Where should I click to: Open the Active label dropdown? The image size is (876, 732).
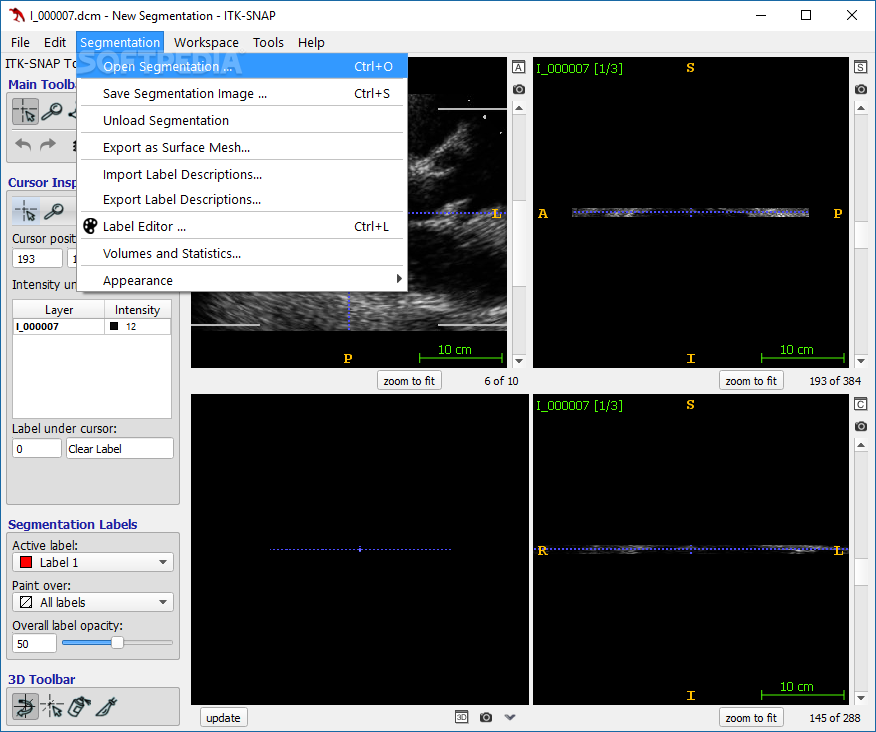click(x=93, y=562)
